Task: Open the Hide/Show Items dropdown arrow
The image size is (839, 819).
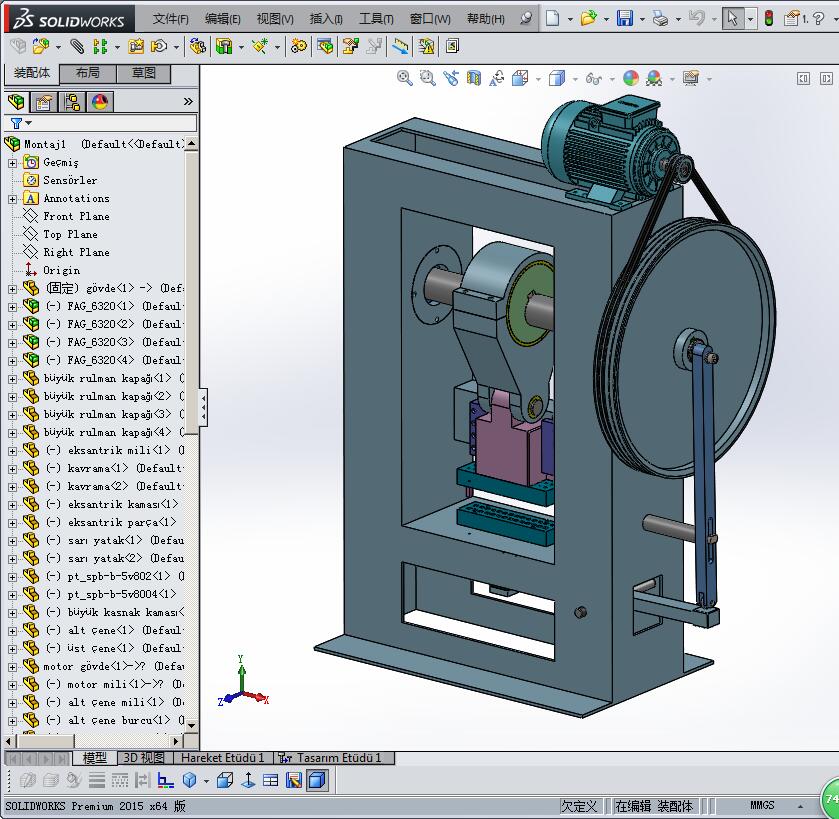Action: 612,79
